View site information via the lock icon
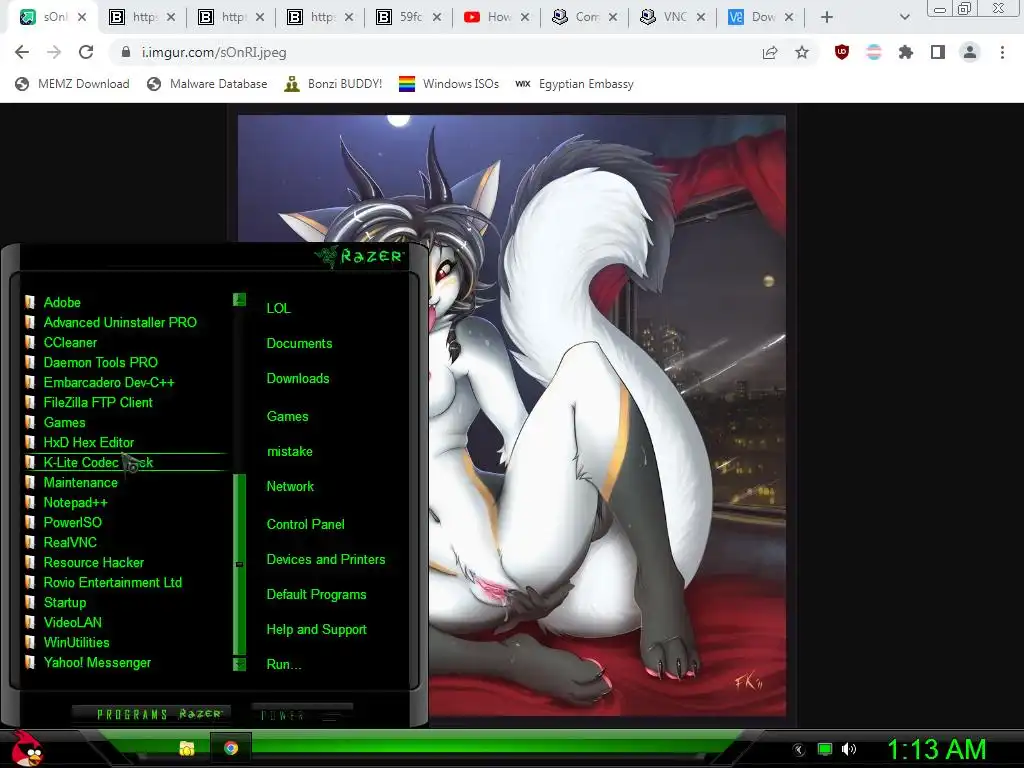This screenshot has height=768, width=1024. click(x=126, y=52)
